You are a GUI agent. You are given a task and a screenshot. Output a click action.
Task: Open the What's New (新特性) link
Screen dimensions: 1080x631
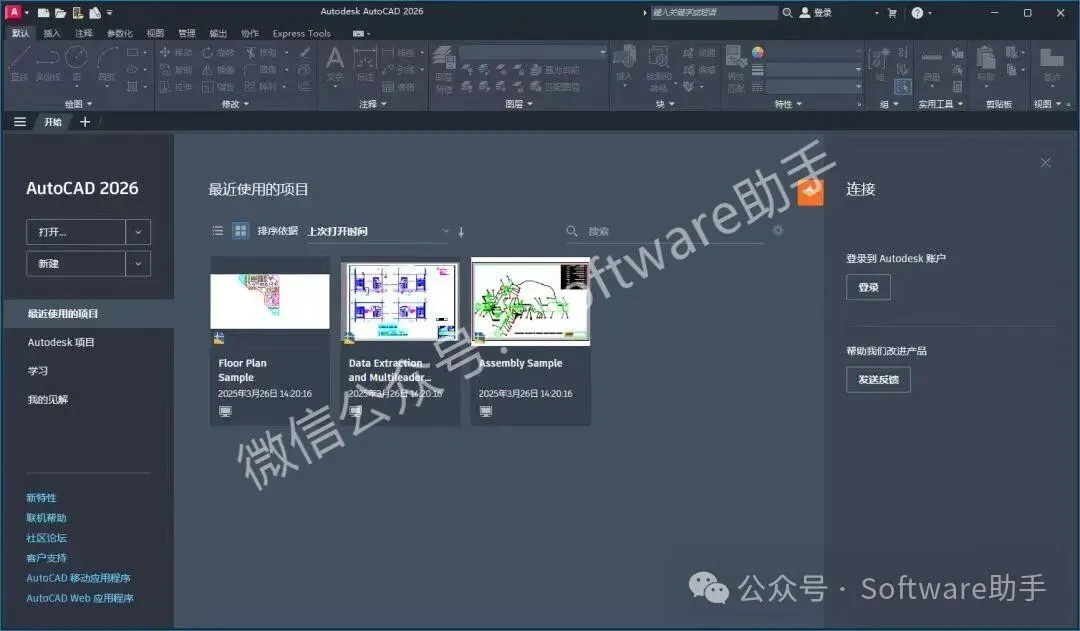click(41, 497)
